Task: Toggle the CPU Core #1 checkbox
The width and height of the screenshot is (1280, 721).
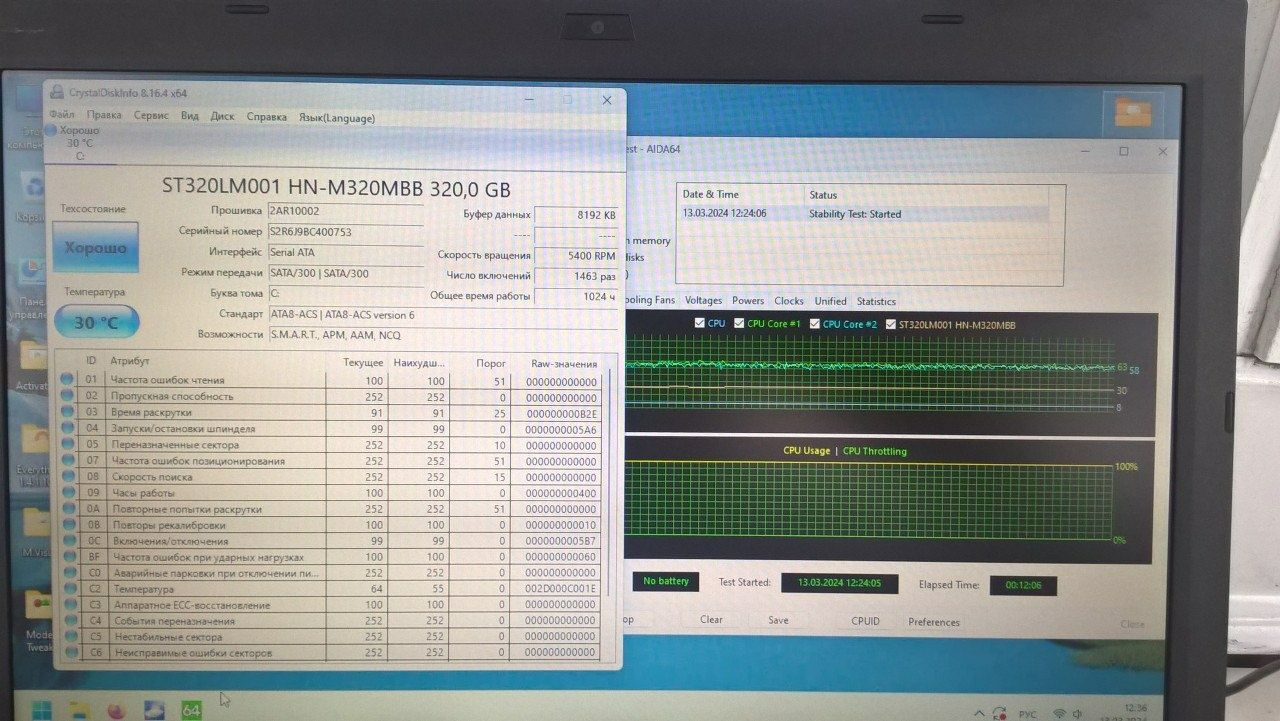Action: tap(739, 324)
